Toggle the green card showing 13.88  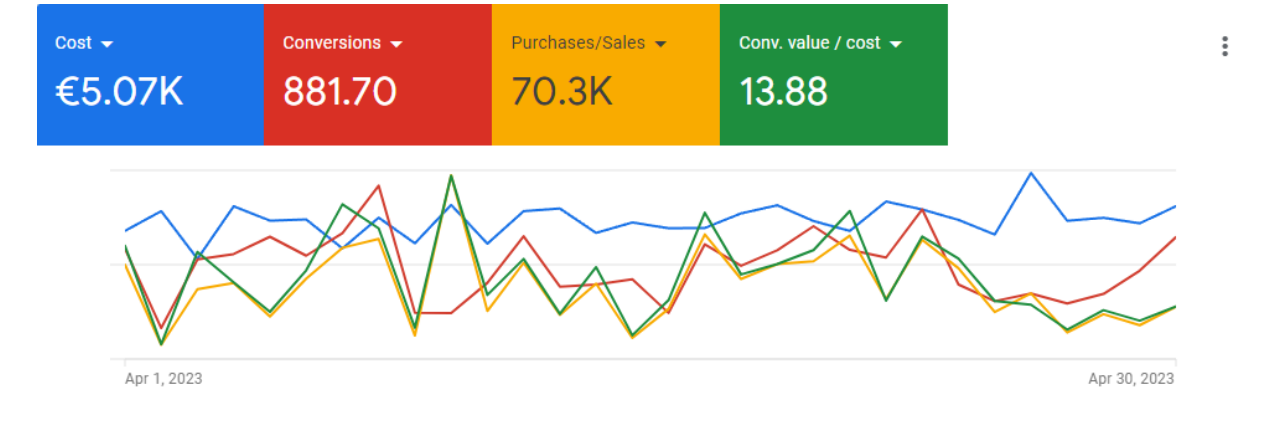834,75
